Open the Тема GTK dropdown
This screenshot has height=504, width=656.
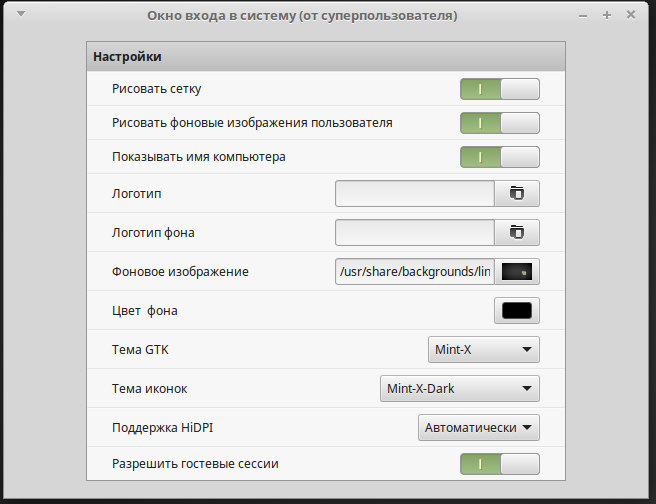[x=483, y=350]
